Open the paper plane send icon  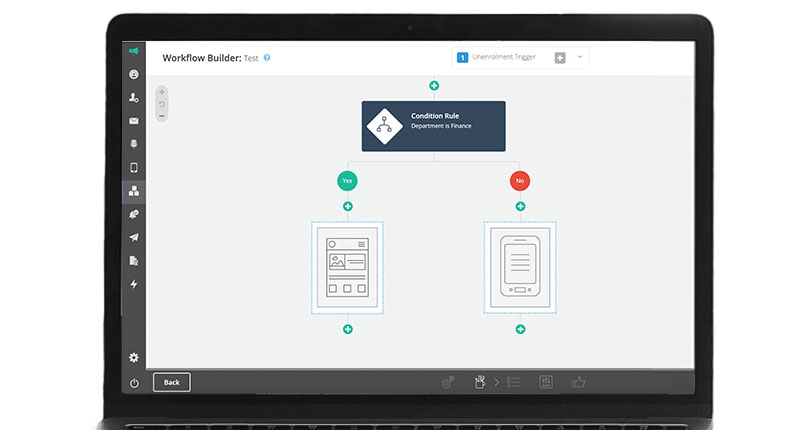click(x=134, y=237)
